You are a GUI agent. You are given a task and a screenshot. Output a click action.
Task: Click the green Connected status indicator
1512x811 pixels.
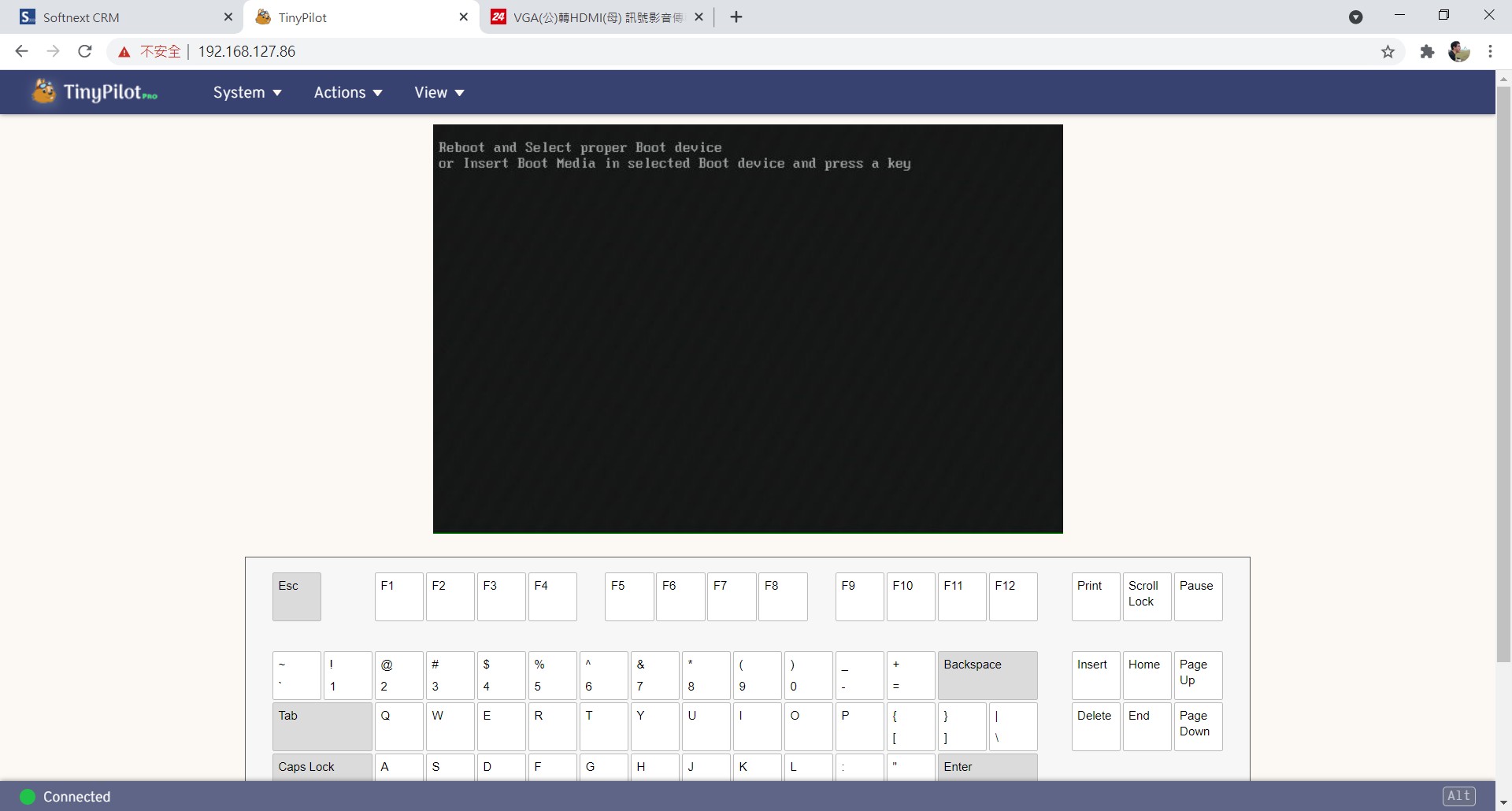click(26, 796)
